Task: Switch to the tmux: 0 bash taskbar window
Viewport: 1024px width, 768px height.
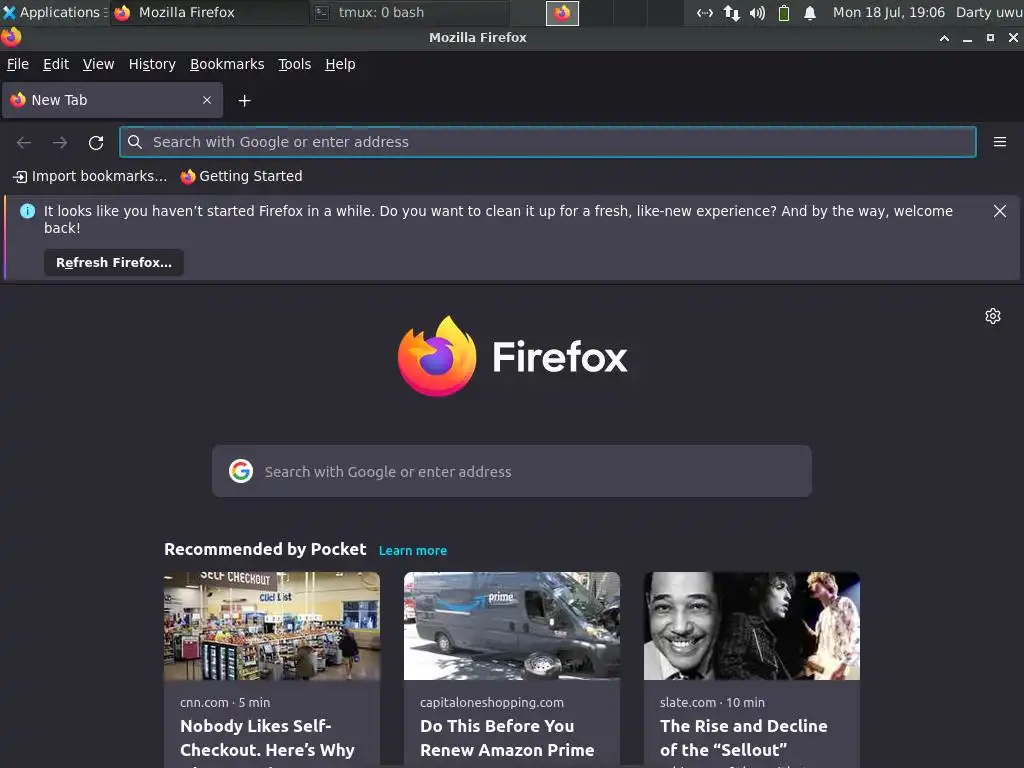Action: (409, 12)
